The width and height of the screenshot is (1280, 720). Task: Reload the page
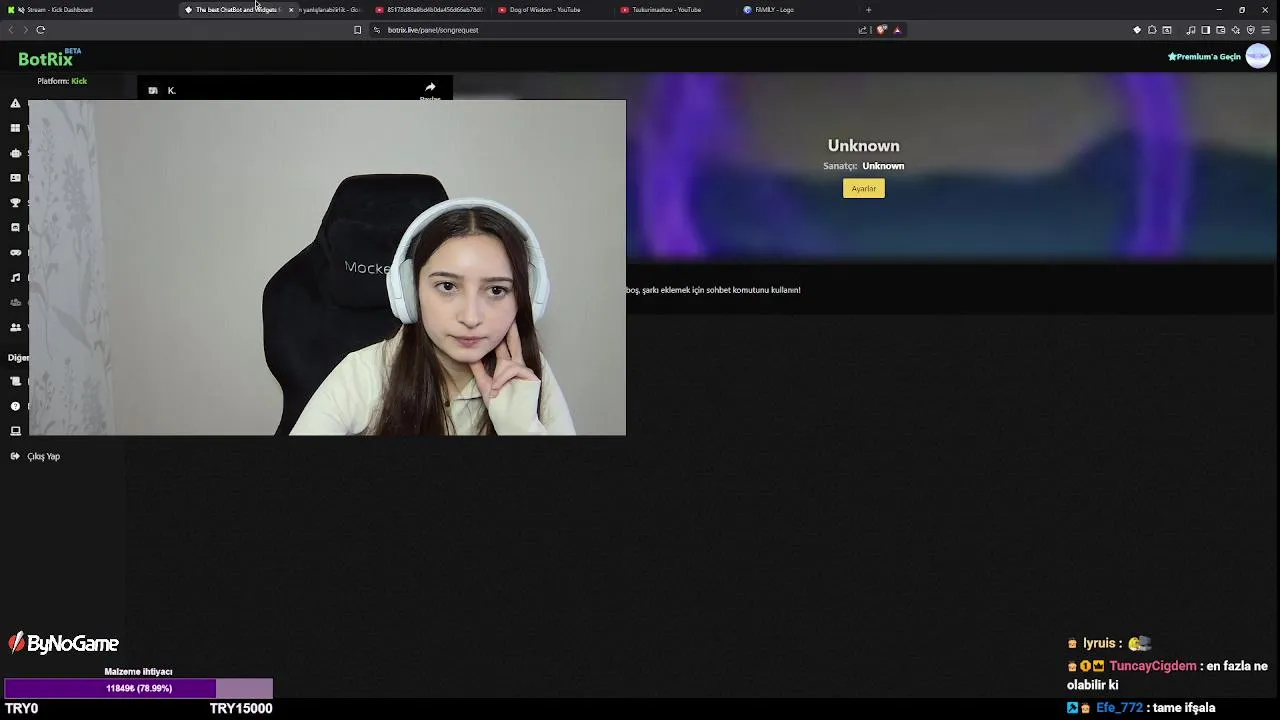(41, 30)
